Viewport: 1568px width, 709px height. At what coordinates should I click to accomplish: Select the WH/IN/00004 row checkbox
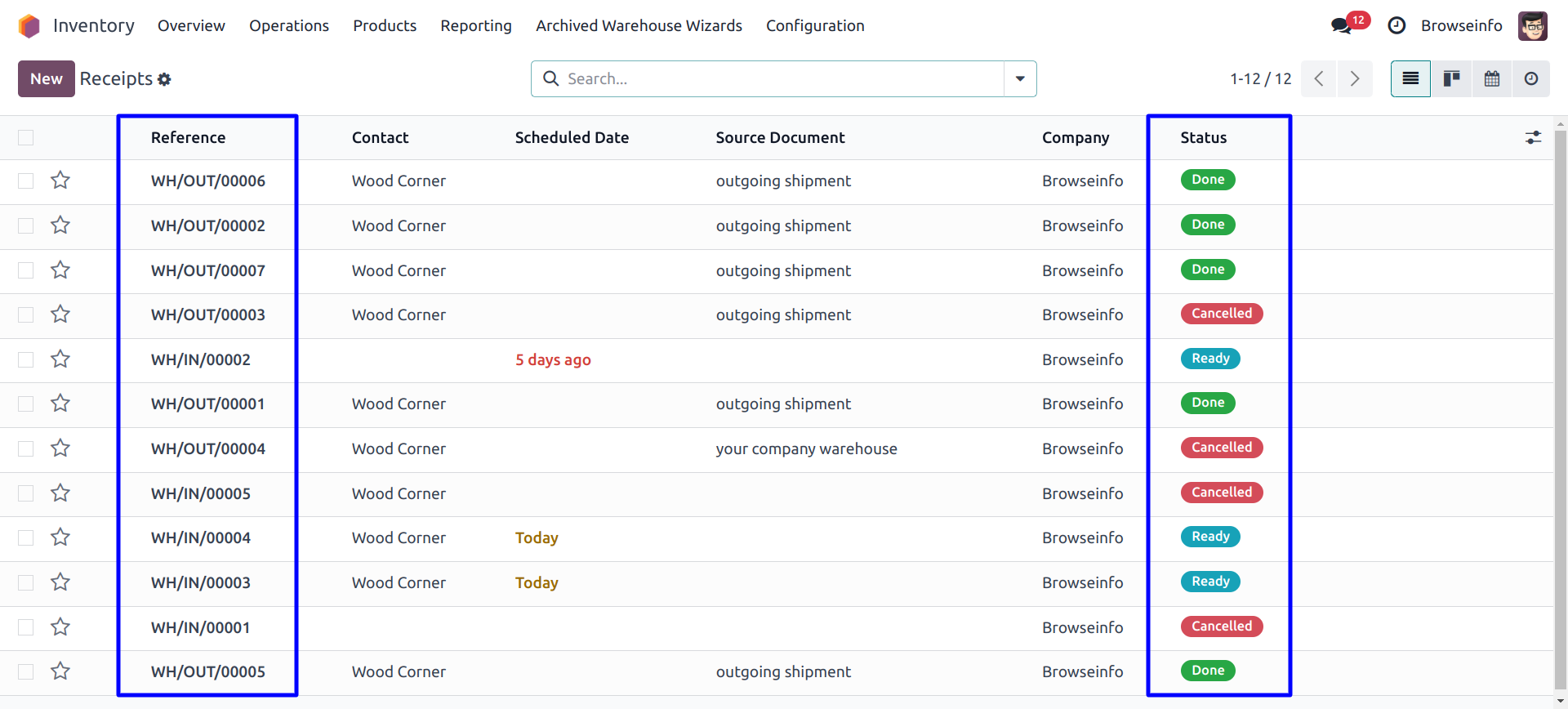tap(26, 537)
